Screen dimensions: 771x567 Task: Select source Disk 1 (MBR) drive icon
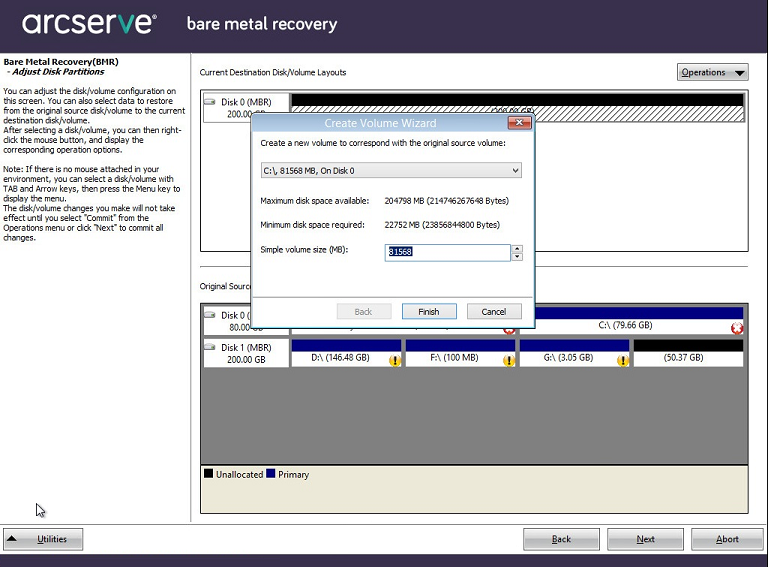click(x=210, y=347)
